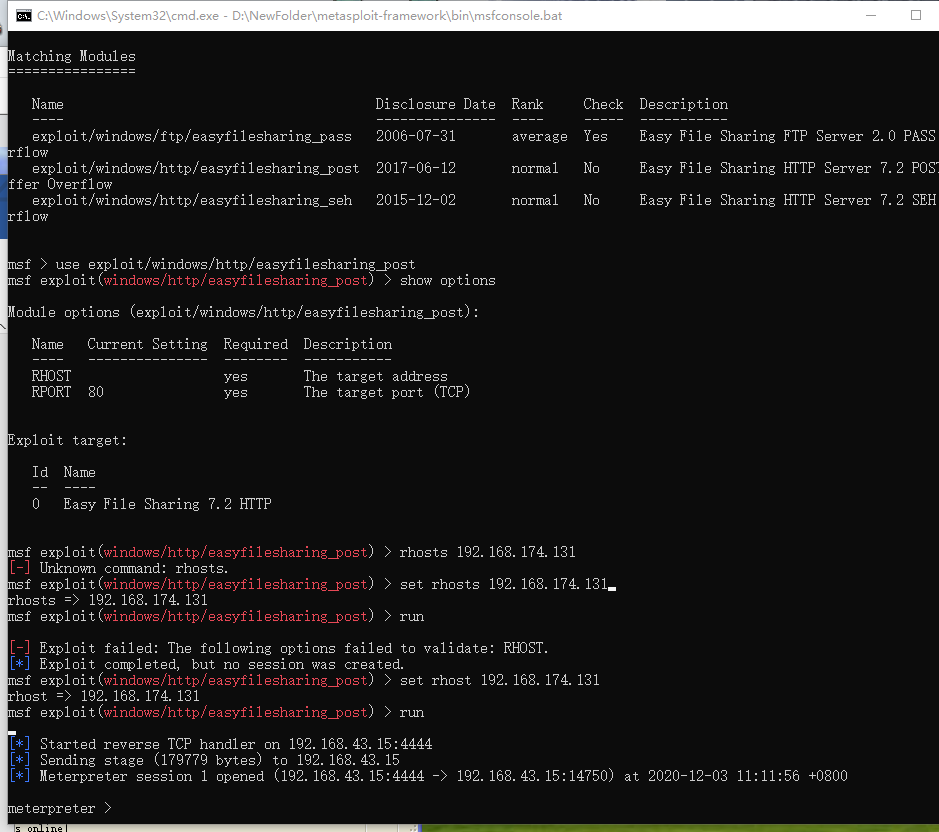Click disclosure date 2006-07-31

(x=416, y=137)
